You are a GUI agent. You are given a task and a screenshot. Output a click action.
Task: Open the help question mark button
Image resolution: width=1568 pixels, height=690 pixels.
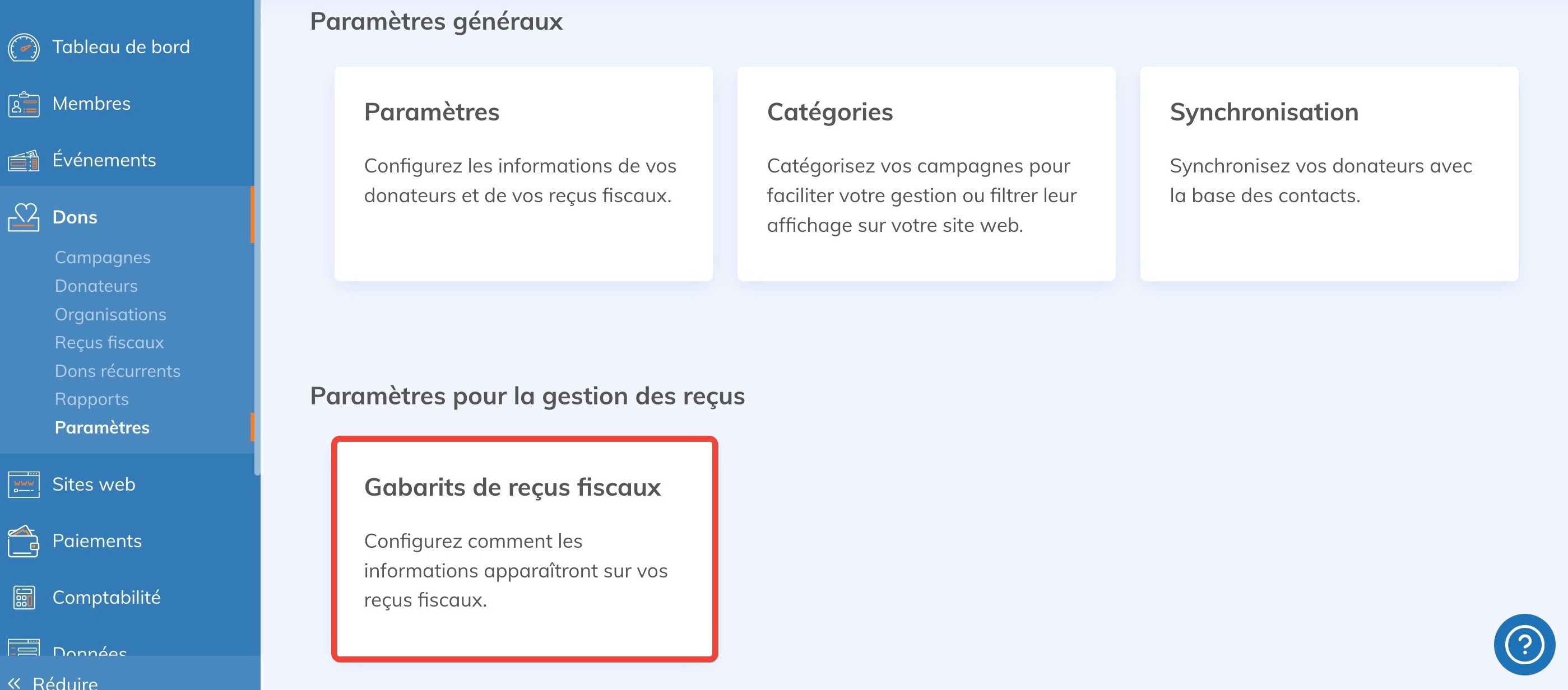(1524, 644)
